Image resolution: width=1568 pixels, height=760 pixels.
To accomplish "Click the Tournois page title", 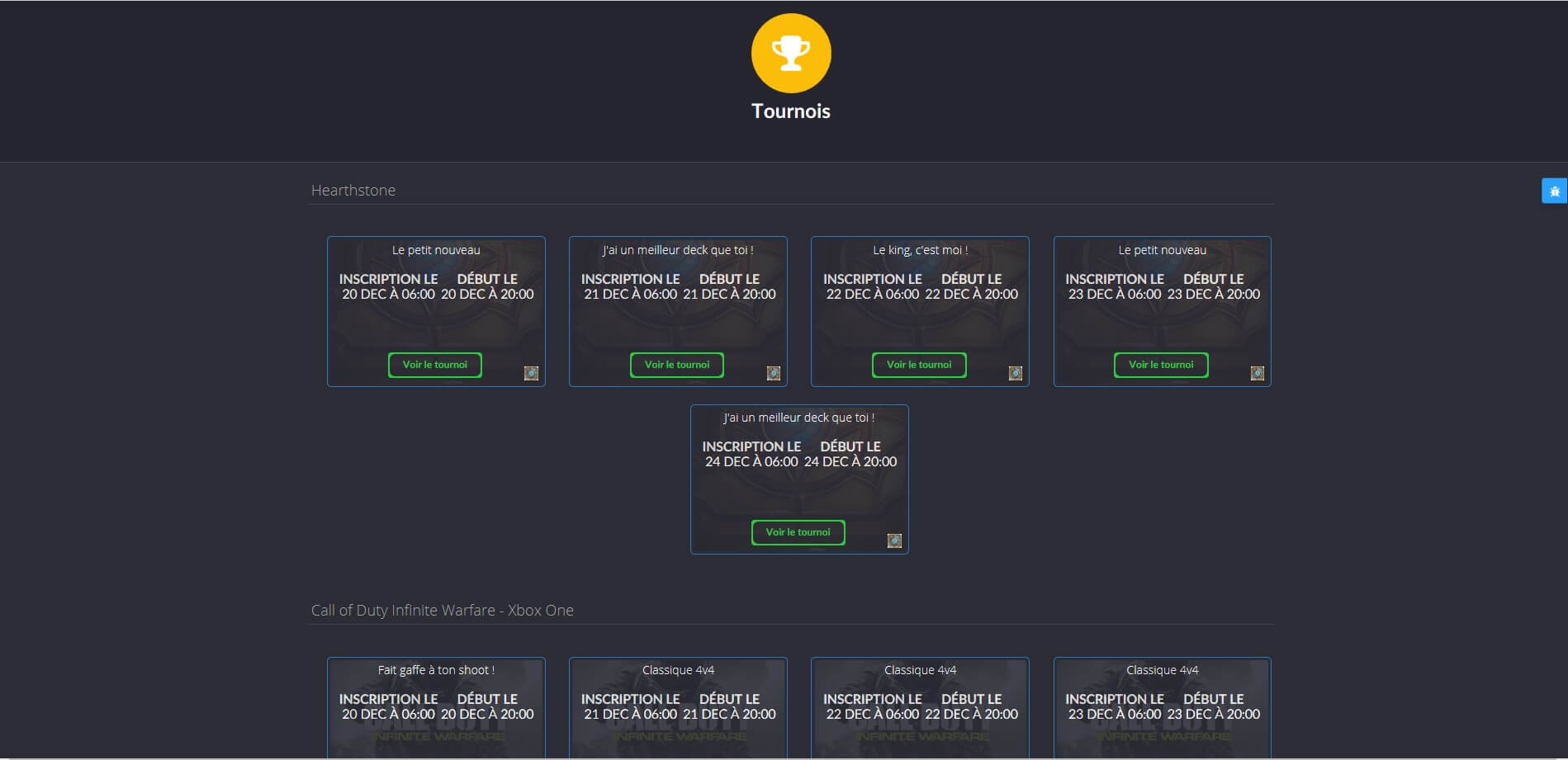I will pos(790,111).
